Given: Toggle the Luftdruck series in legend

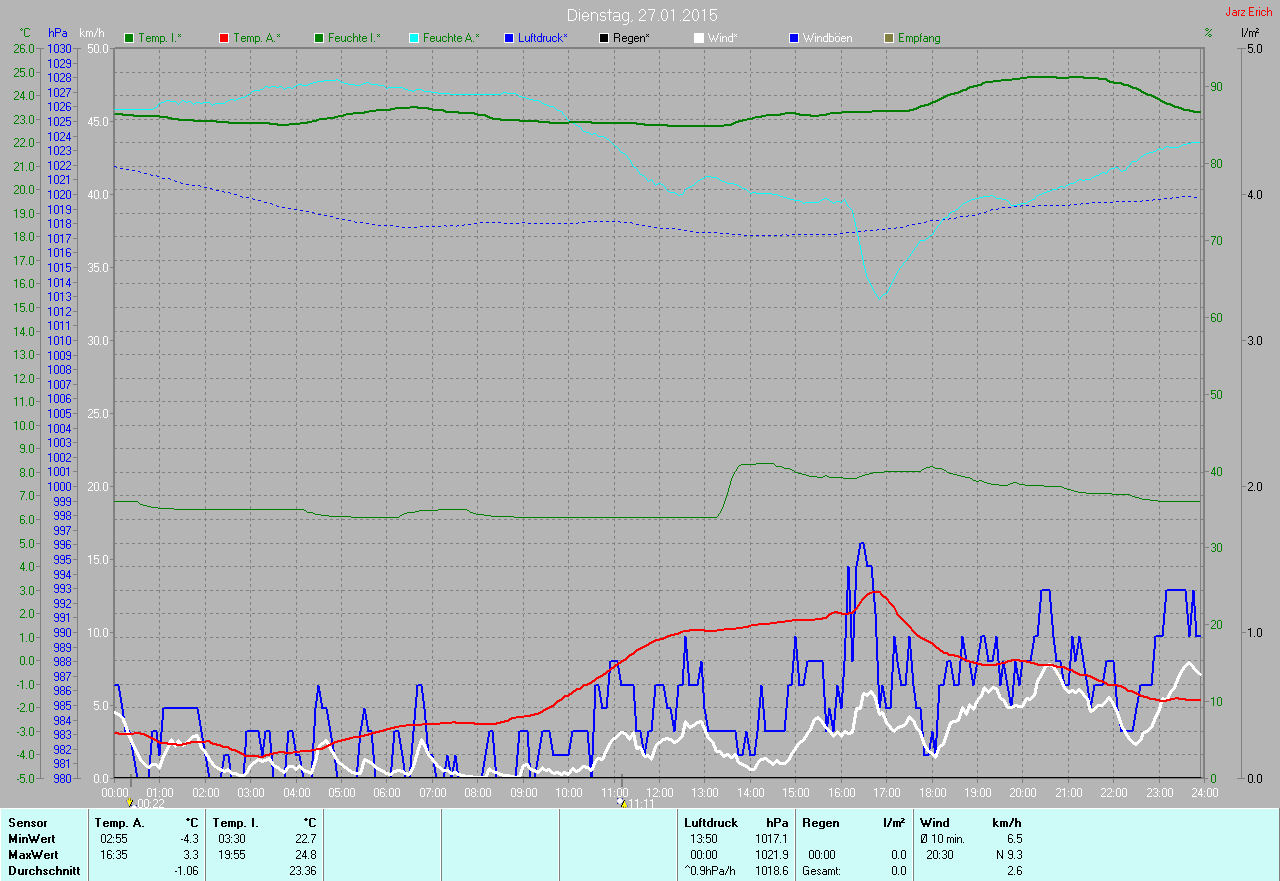Looking at the screenshot, I should (536, 38).
